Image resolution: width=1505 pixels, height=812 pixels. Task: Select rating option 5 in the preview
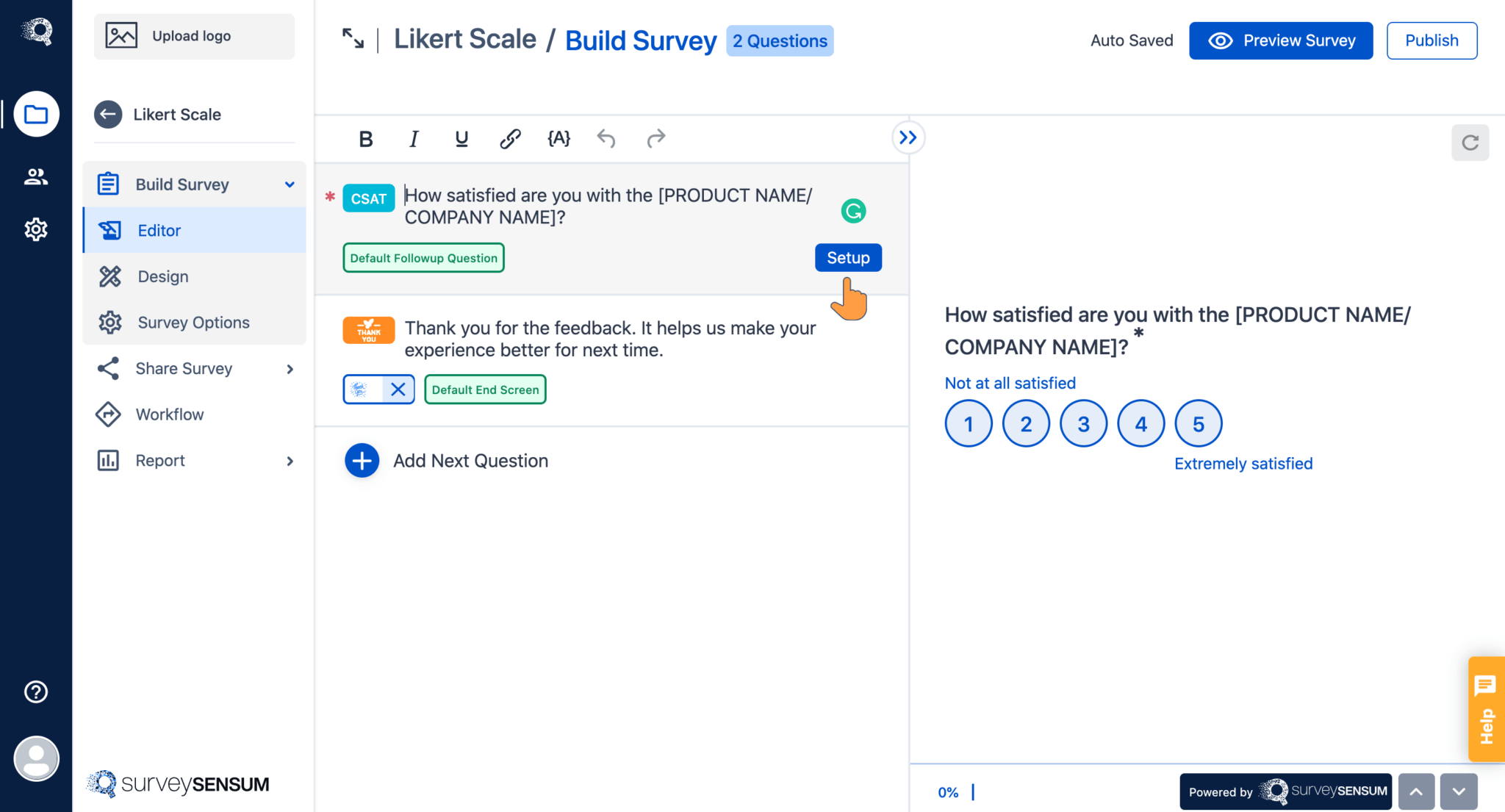click(x=1198, y=423)
